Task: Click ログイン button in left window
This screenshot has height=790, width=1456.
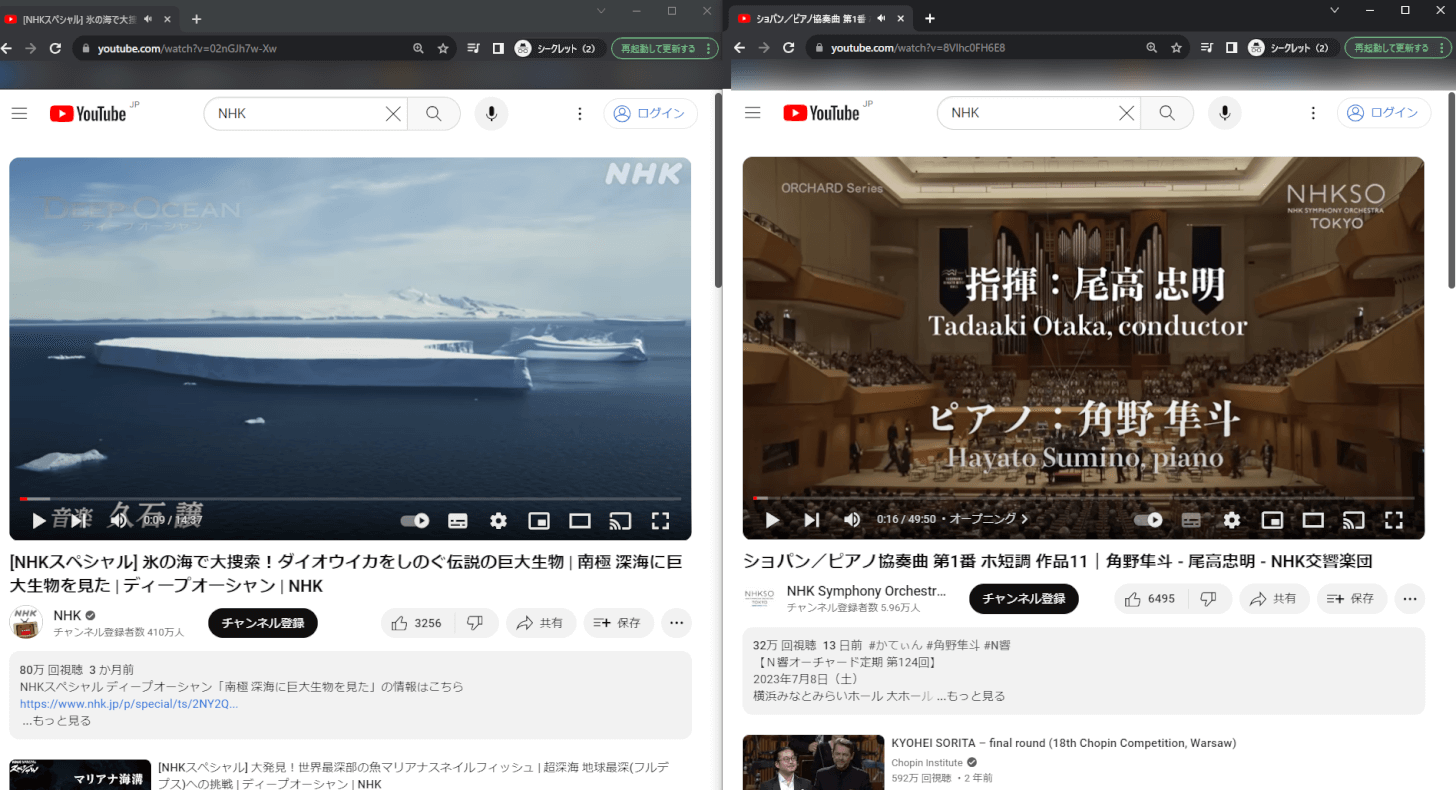Action: [x=651, y=113]
